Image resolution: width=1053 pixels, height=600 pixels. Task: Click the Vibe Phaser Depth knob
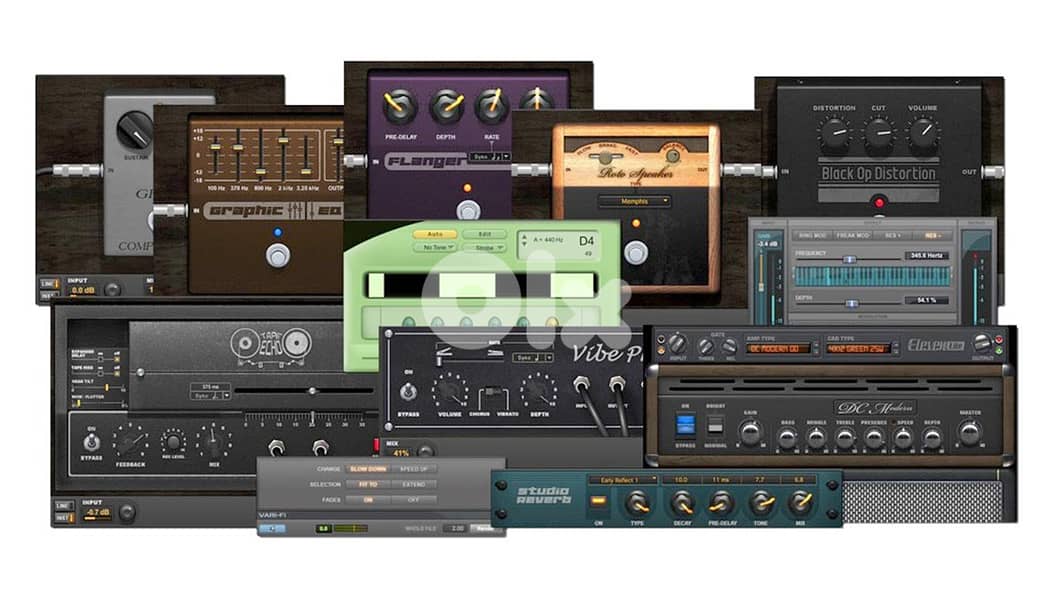click(x=539, y=391)
